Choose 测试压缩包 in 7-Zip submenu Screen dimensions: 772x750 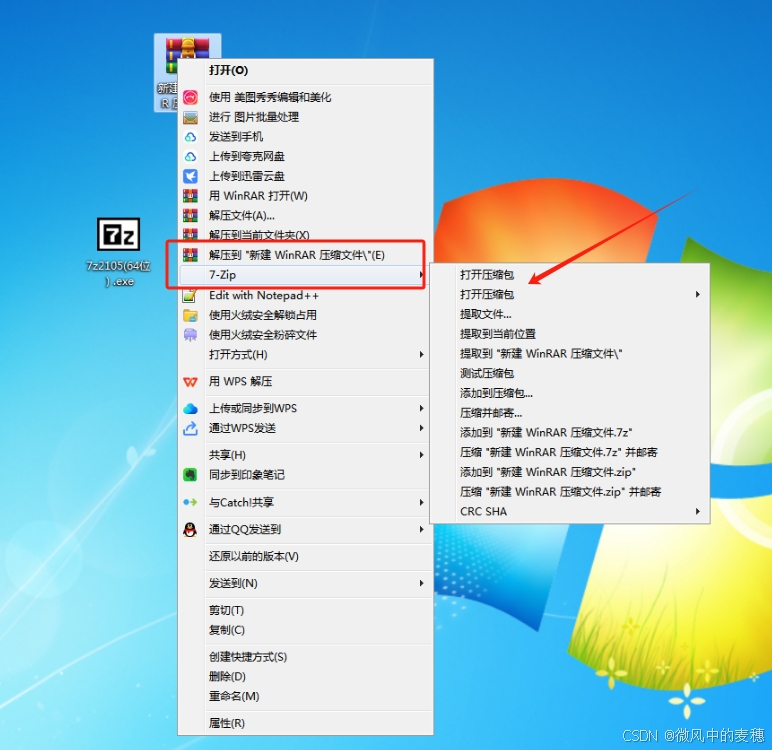tap(570, 373)
